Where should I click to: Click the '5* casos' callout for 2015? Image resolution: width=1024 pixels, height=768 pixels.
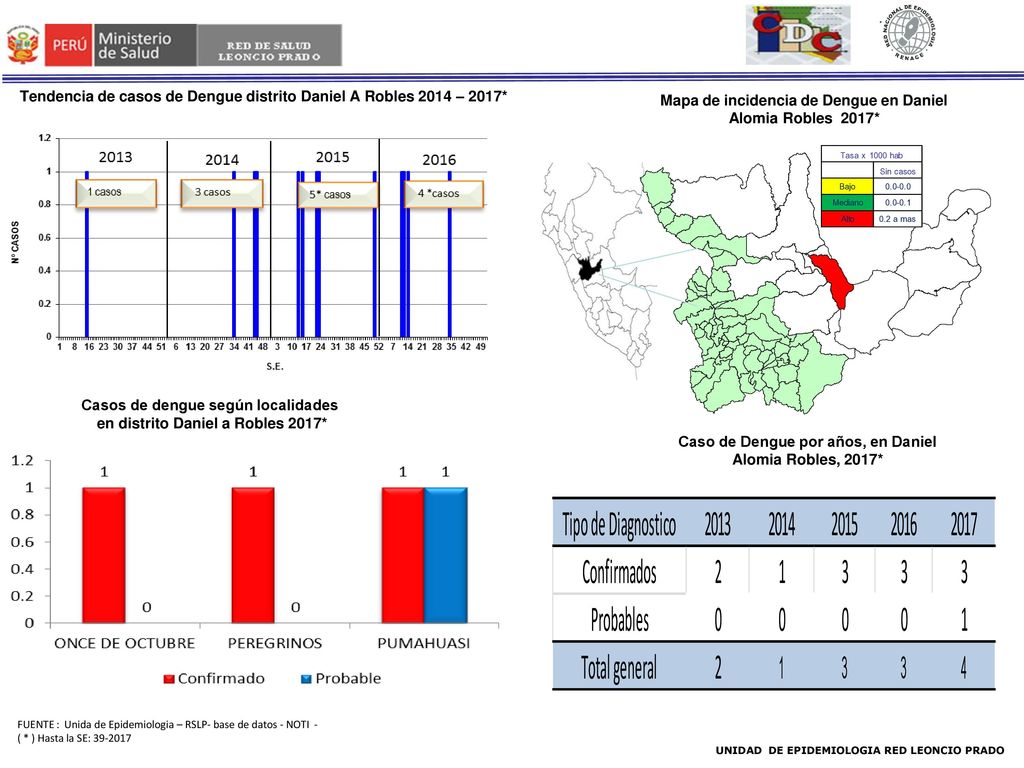pos(338,195)
